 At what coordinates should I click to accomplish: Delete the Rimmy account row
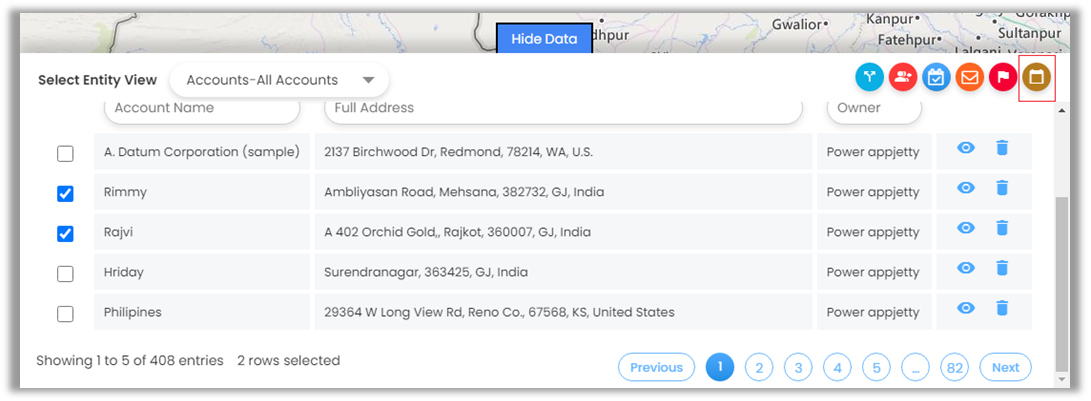(x=1002, y=189)
